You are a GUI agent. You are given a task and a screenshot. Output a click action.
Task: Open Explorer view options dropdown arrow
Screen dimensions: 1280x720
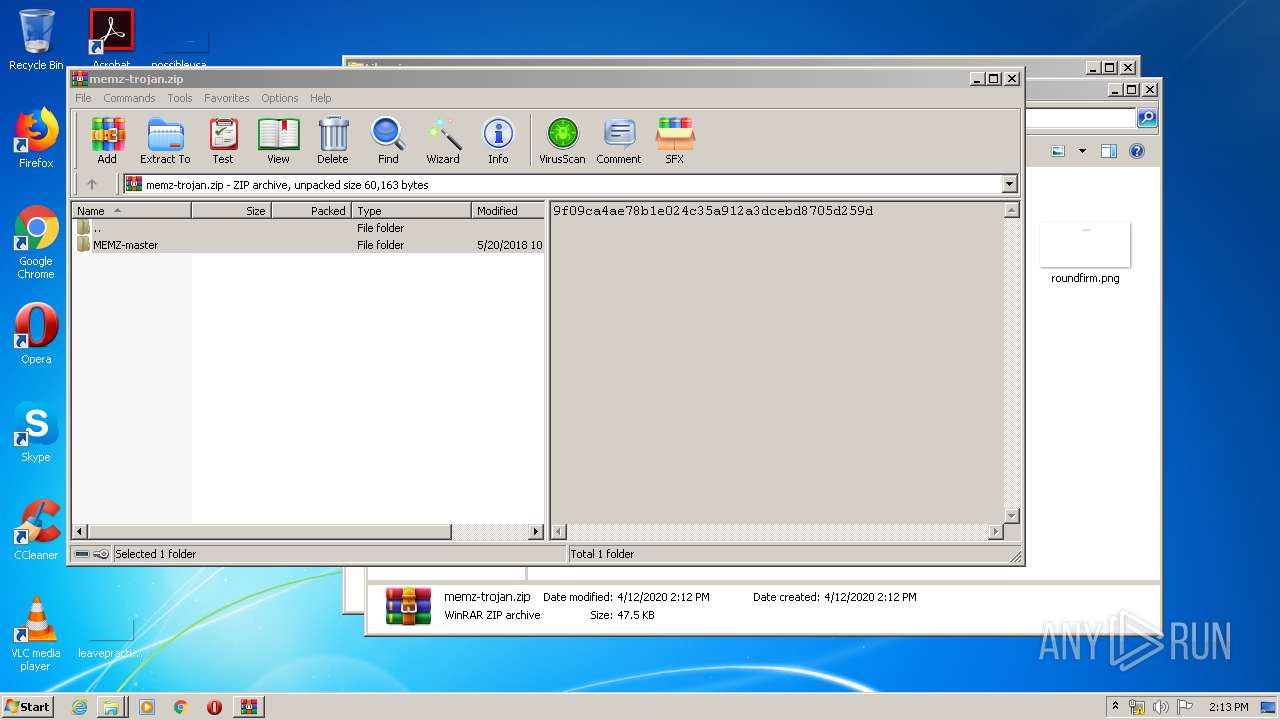[1082, 152]
